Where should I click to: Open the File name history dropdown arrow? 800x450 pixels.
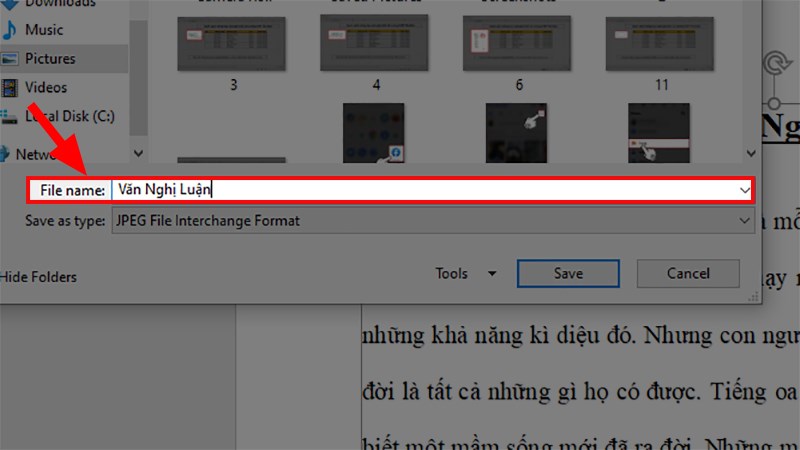pyautogui.click(x=744, y=190)
